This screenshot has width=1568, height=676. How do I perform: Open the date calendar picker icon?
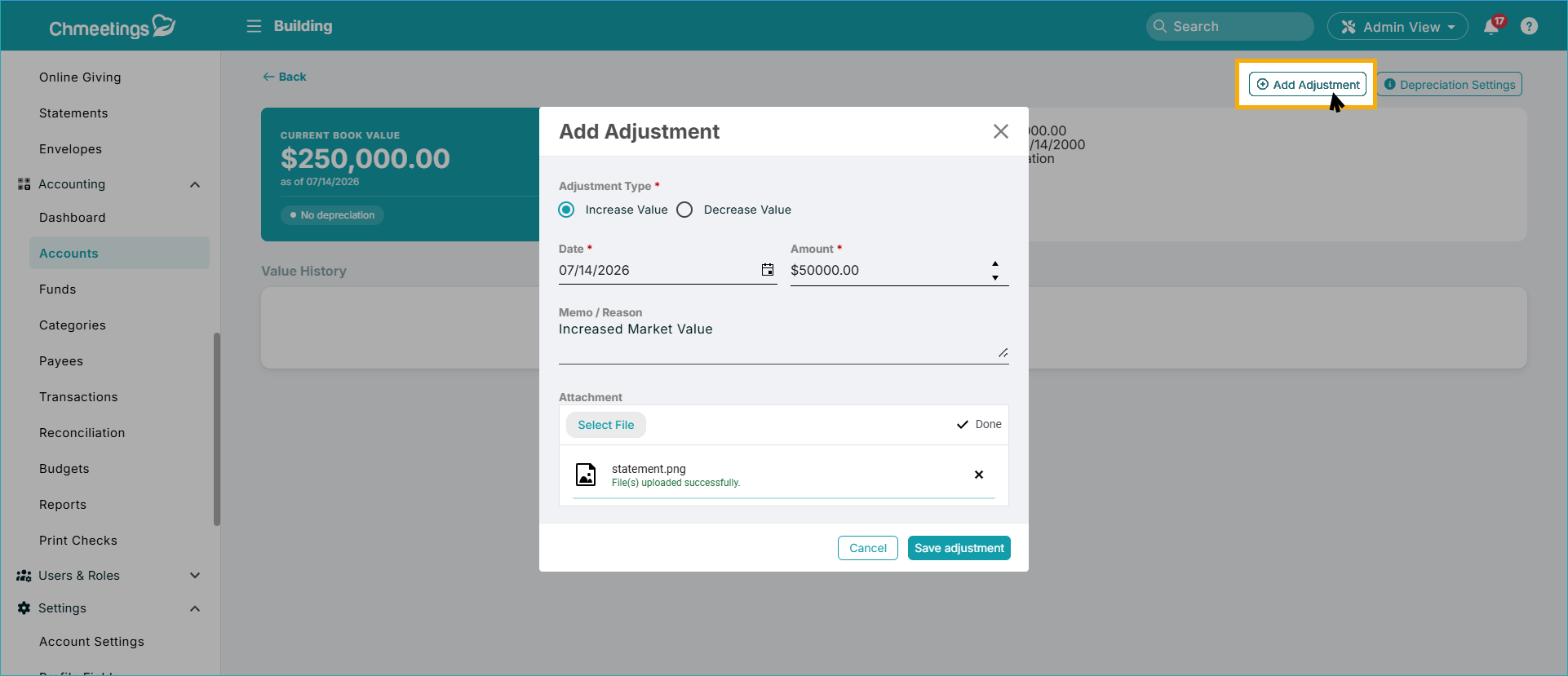[x=768, y=270]
